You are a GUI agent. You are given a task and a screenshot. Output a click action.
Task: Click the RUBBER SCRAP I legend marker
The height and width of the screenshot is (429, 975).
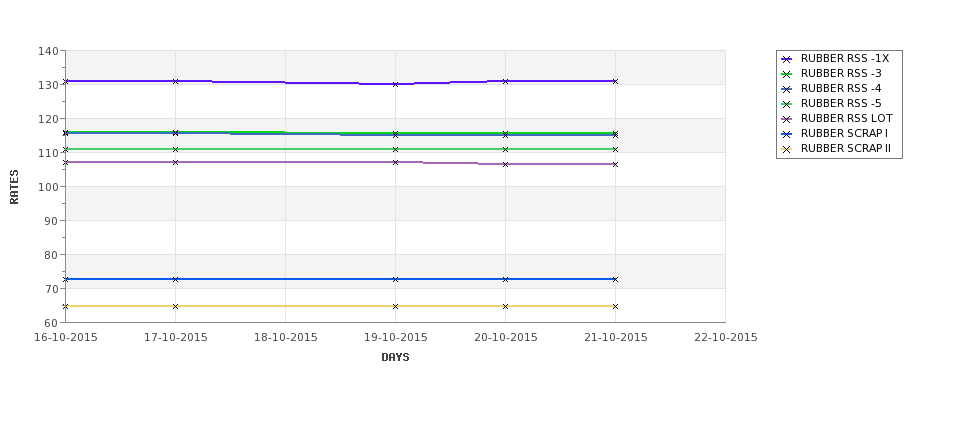click(787, 134)
